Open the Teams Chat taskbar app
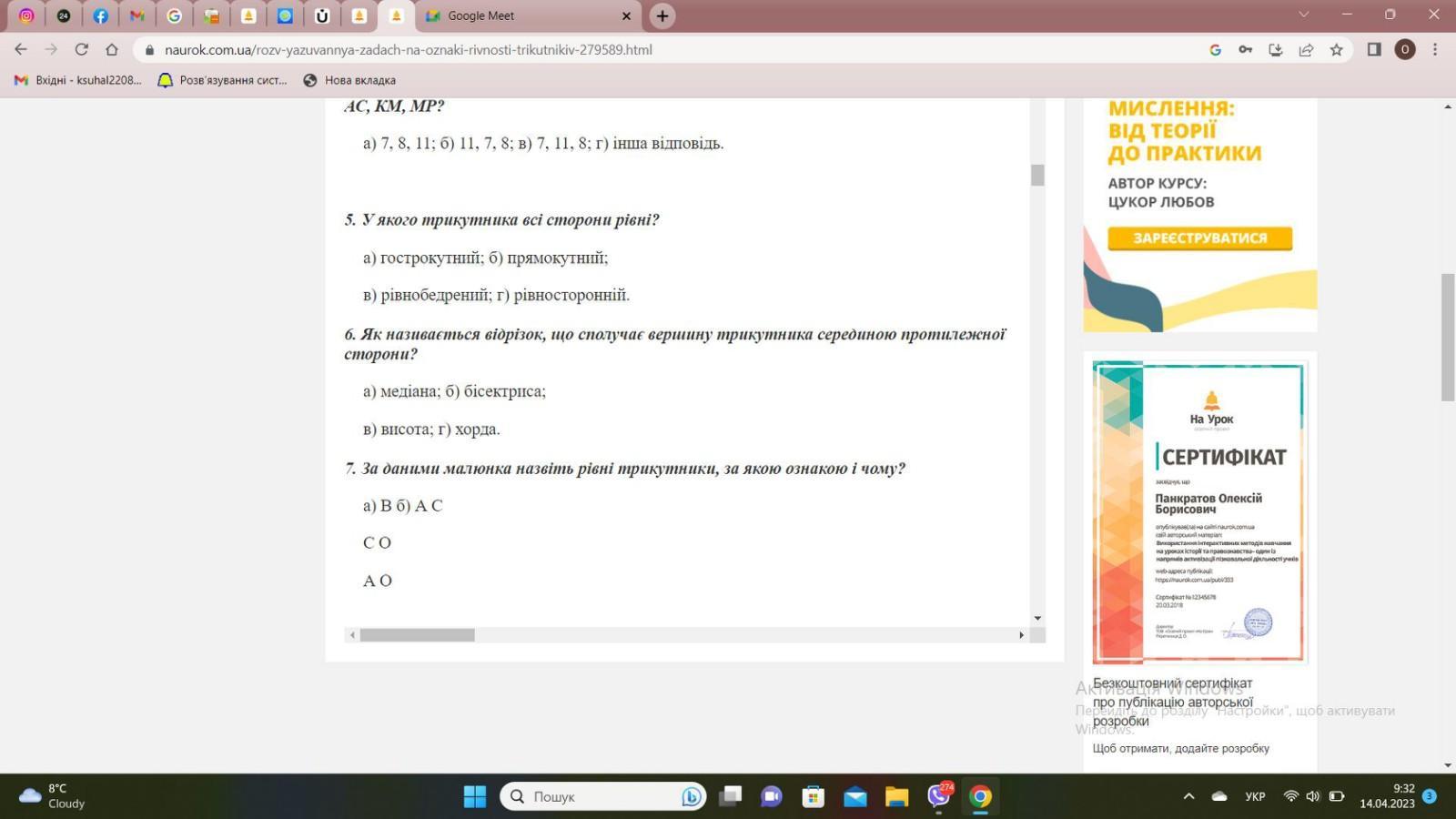The width and height of the screenshot is (1456, 819). click(x=772, y=796)
